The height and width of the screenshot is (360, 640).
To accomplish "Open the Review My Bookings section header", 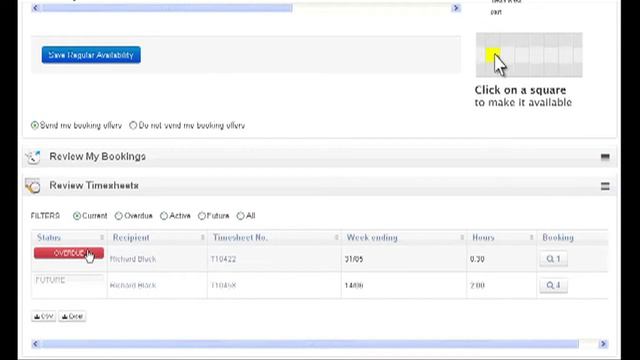I will click(320, 157).
